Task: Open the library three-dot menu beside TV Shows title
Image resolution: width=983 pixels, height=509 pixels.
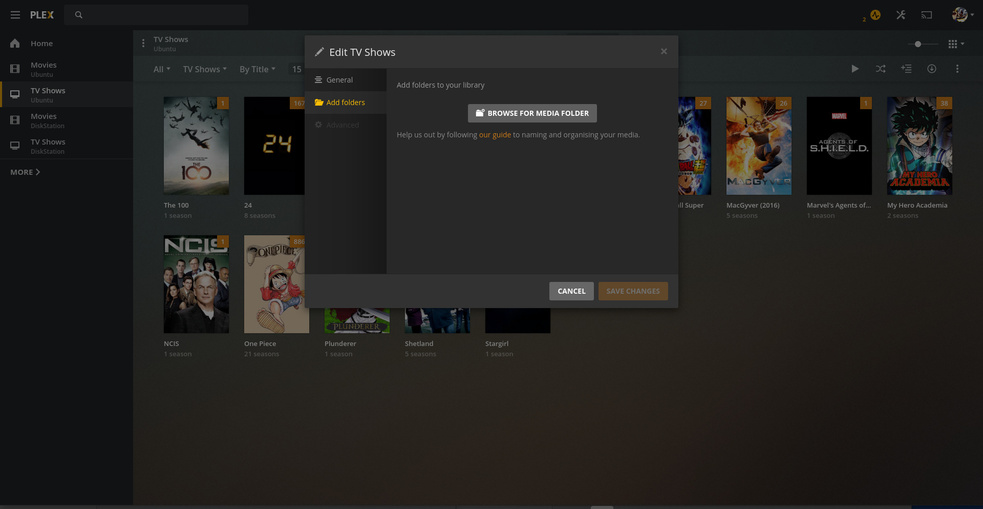Action: (x=143, y=43)
